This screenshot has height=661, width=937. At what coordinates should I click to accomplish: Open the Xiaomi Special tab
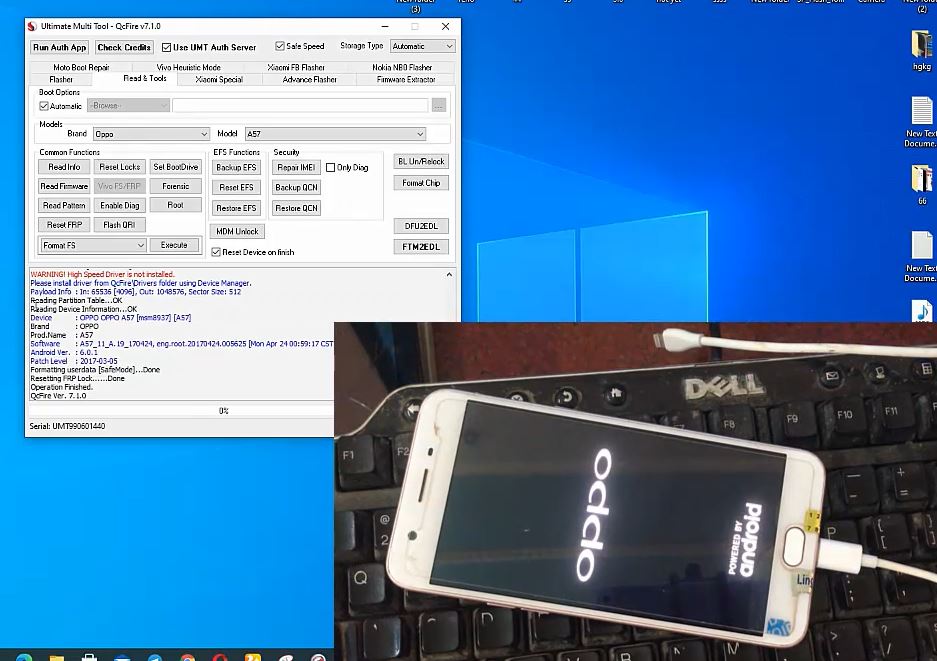[219, 79]
